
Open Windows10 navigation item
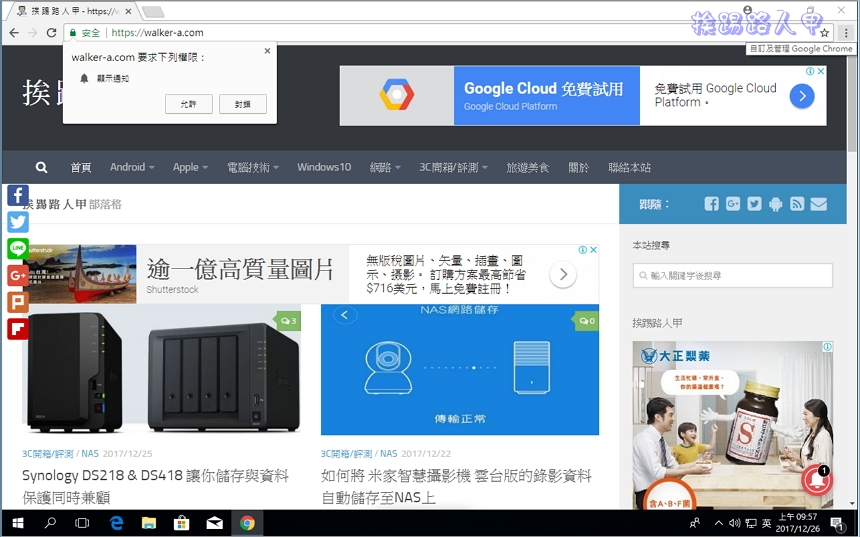pyautogui.click(x=324, y=167)
